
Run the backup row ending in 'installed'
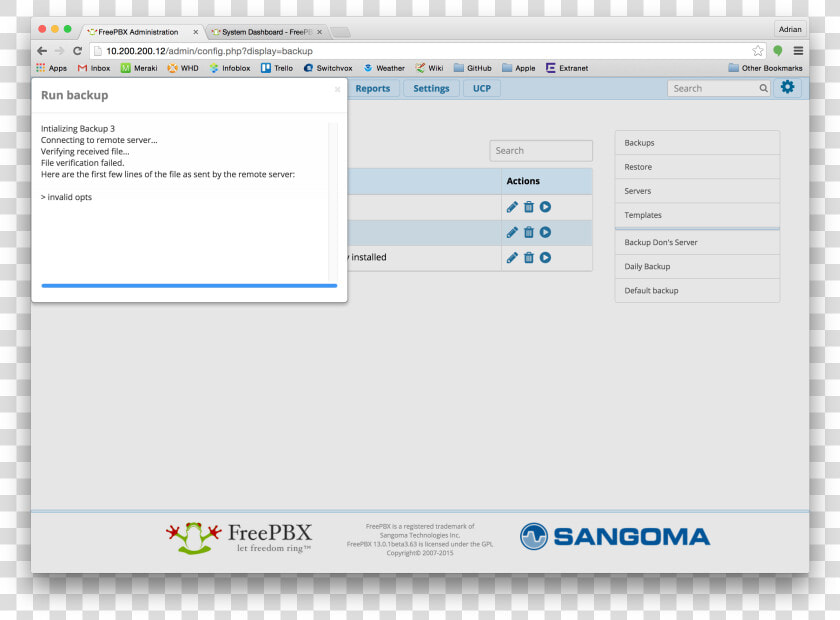point(545,258)
